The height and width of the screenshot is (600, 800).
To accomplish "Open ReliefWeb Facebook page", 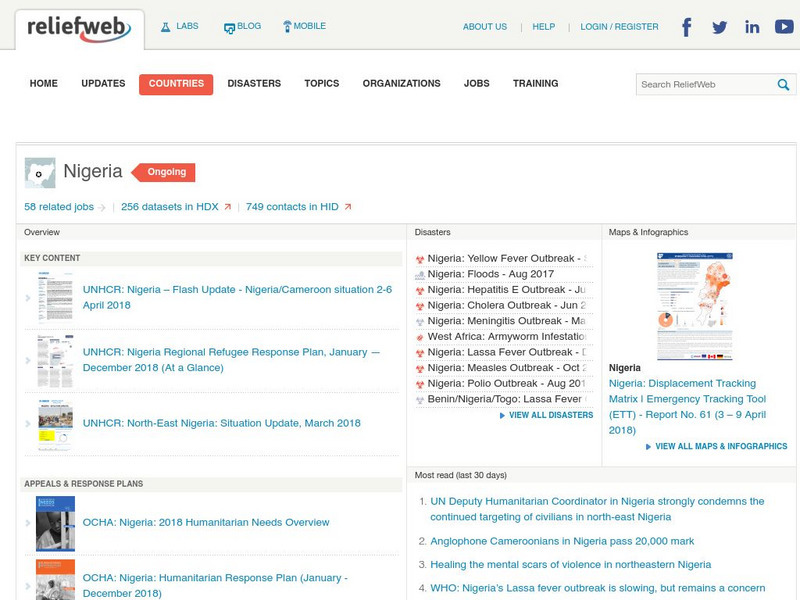I will 687,27.
